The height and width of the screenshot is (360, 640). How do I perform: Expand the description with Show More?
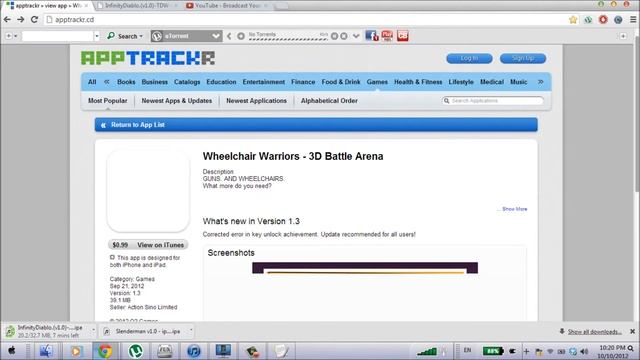[x=514, y=209]
